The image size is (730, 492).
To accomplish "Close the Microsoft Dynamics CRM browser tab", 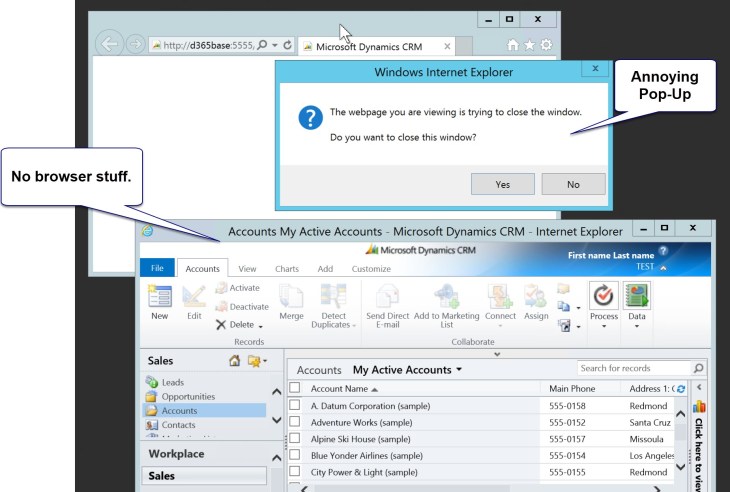I will coord(447,46).
